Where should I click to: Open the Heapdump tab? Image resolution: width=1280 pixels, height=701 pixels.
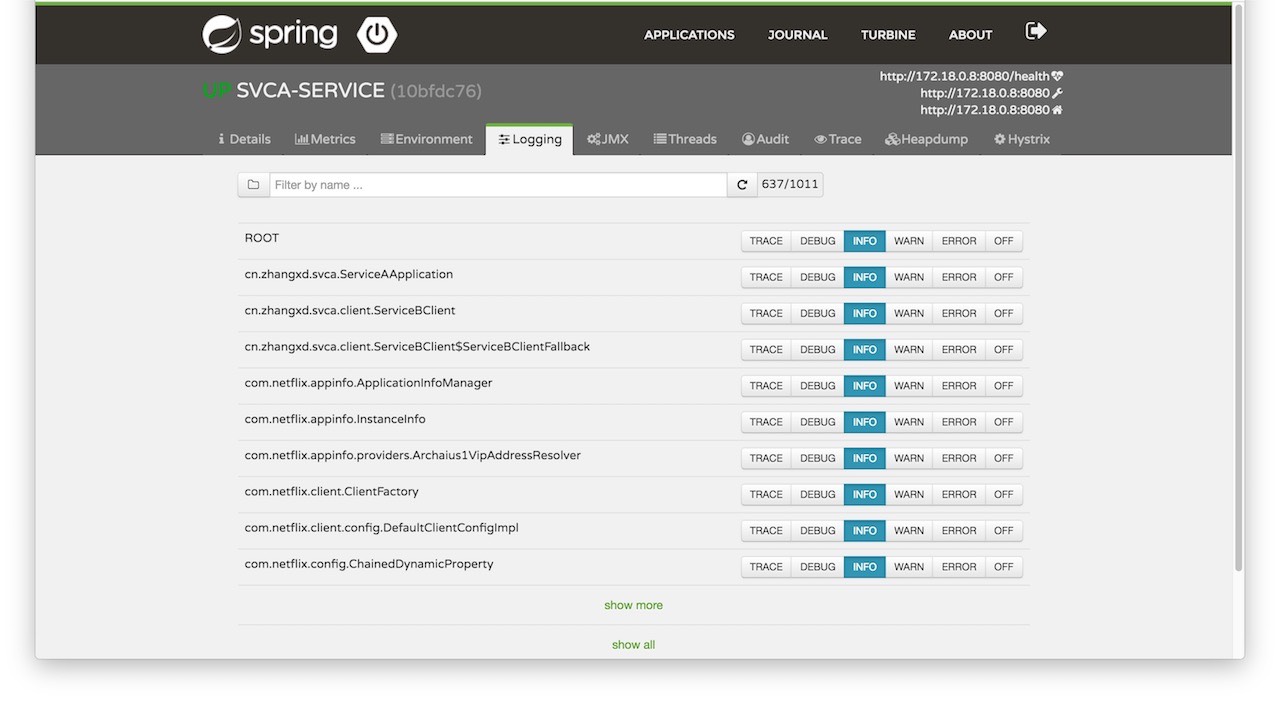point(926,139)
